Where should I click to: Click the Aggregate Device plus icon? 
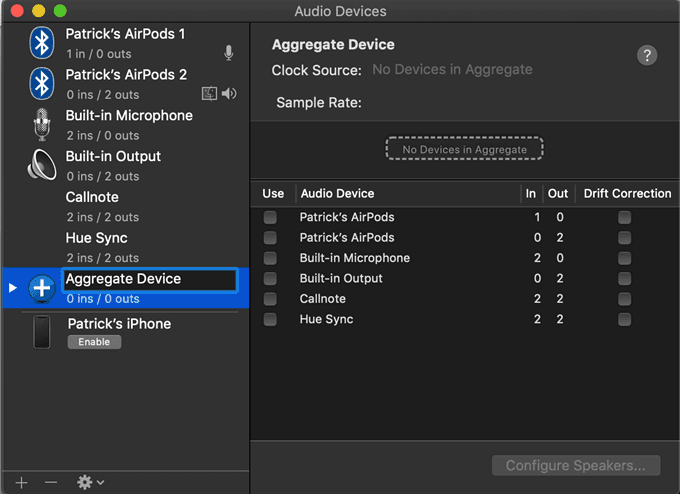[41, 288]
